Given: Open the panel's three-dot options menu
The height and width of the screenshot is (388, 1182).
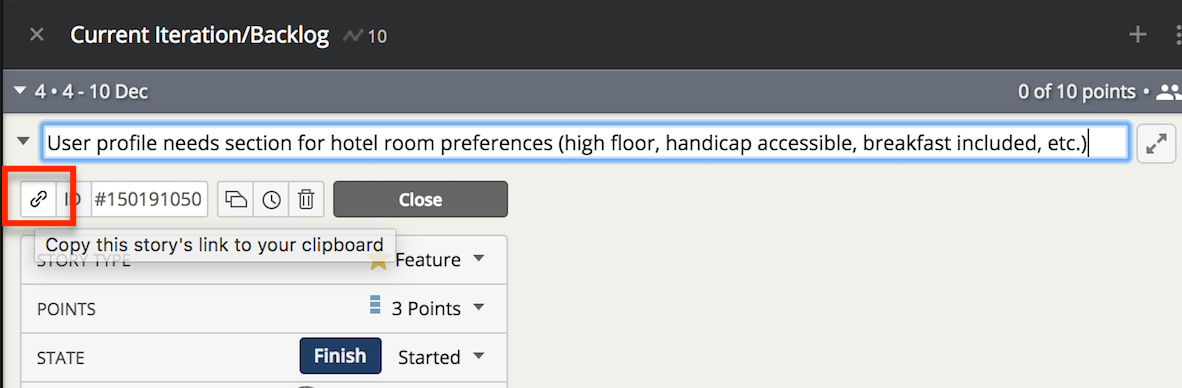Looking at the screenshot, I should (1178, 35).
